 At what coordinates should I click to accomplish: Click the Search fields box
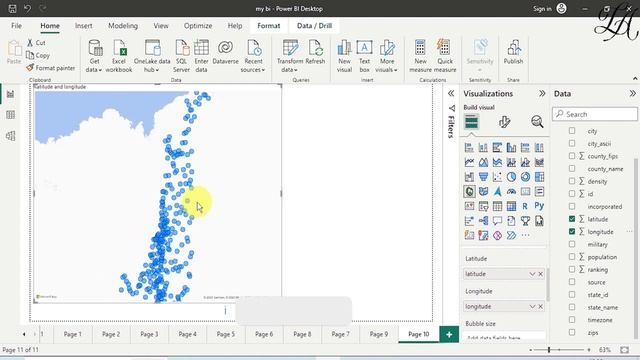(x=595, y=114)
